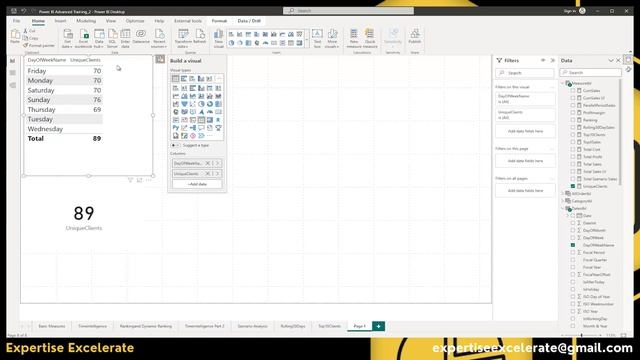Uncheck the UniqueClients measure checkbox

click(x=573, y=186)
